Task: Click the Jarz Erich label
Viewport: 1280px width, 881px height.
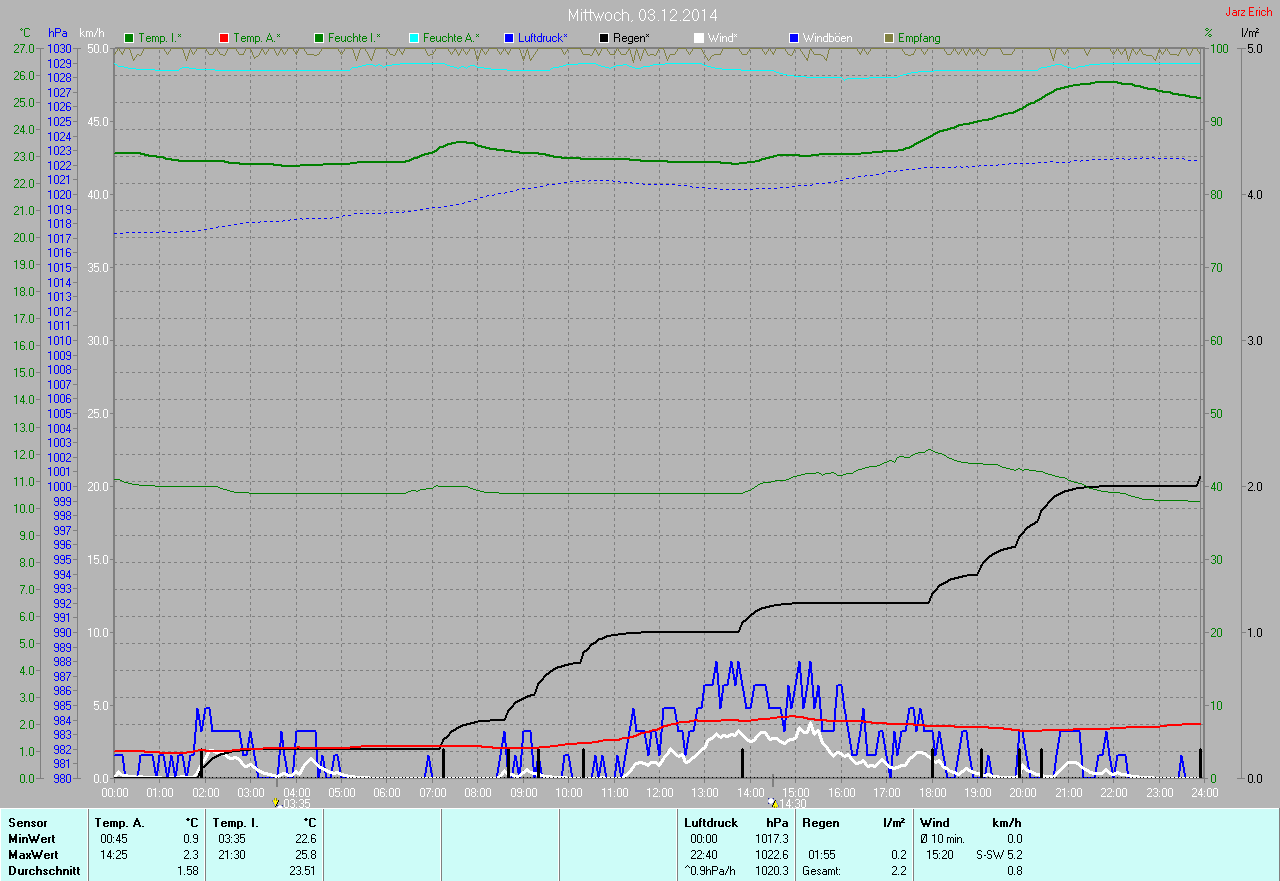Action: [x=1249, y=11]
